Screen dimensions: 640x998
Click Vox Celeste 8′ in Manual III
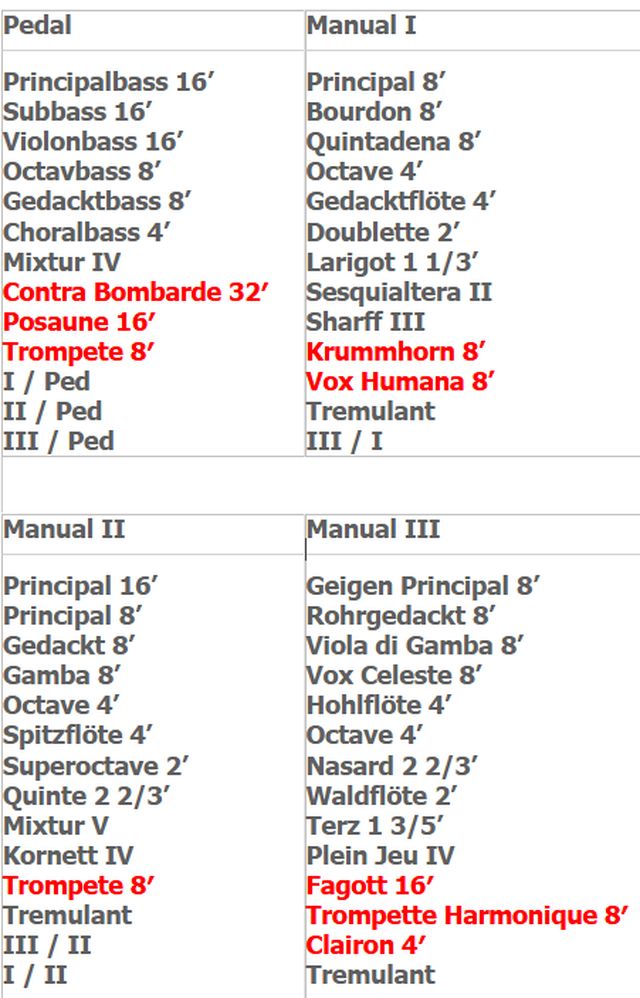(394, 676)
